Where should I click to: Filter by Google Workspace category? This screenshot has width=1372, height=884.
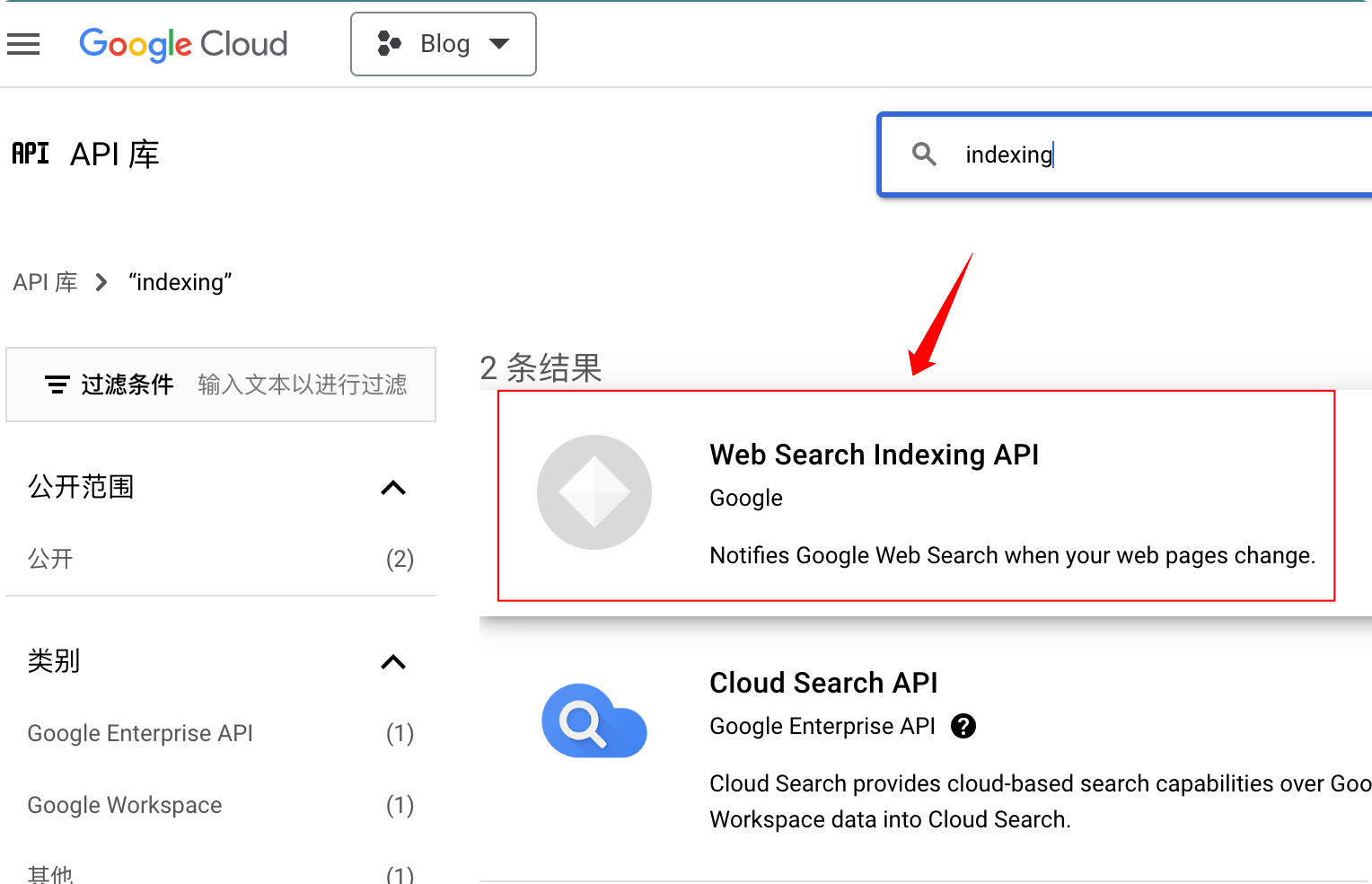click(221, 805)
